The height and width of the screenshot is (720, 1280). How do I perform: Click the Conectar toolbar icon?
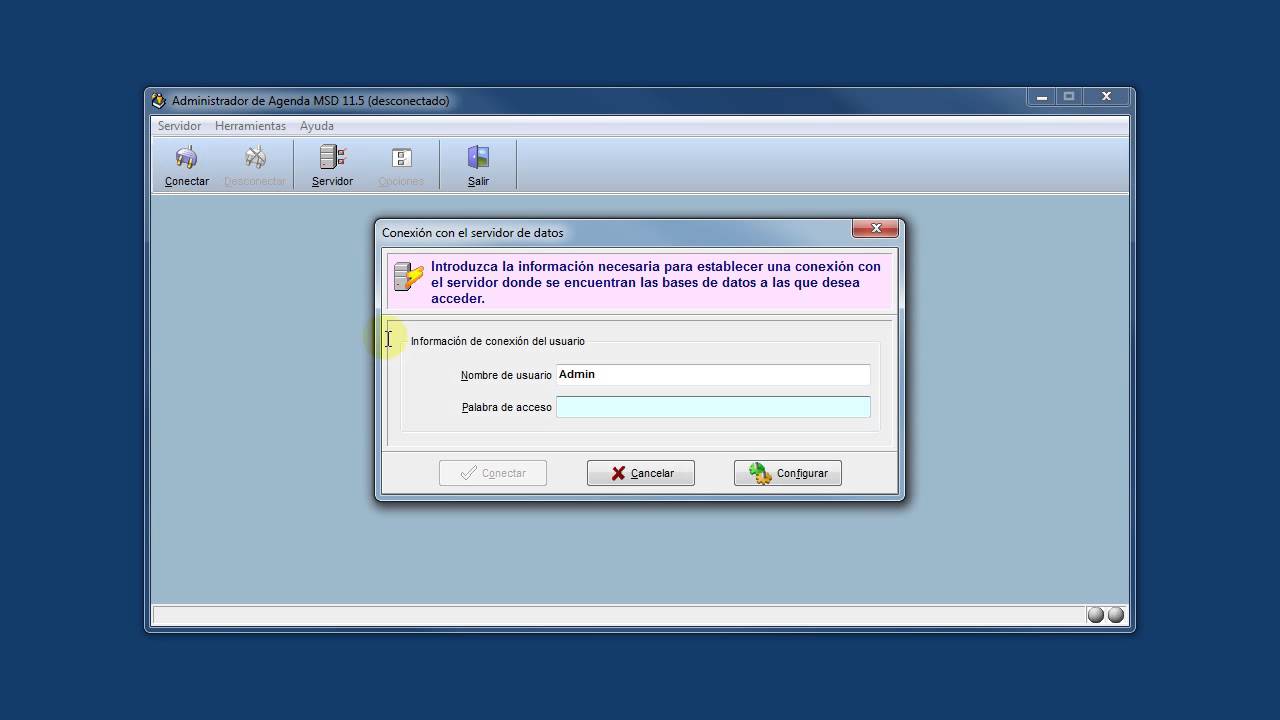[x=187, y=166]
